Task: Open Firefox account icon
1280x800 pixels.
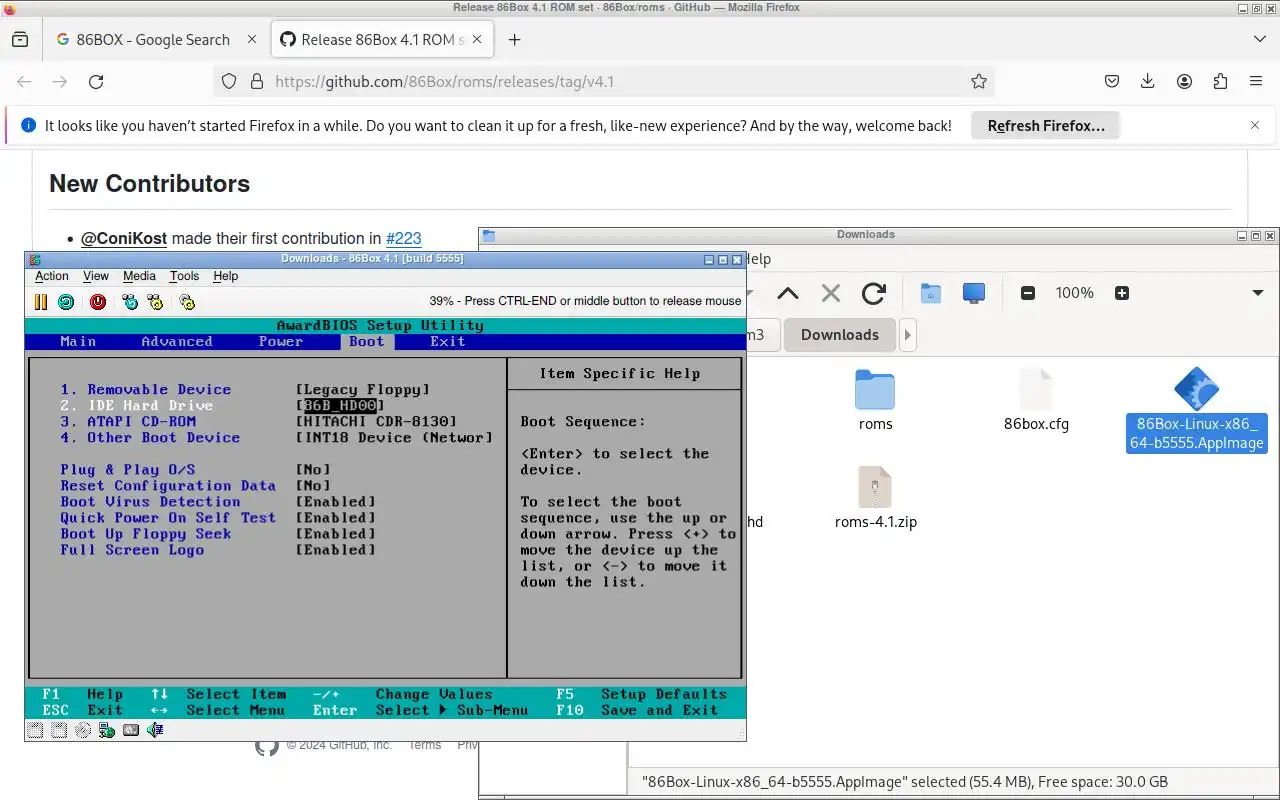Action: point(1184,82)
